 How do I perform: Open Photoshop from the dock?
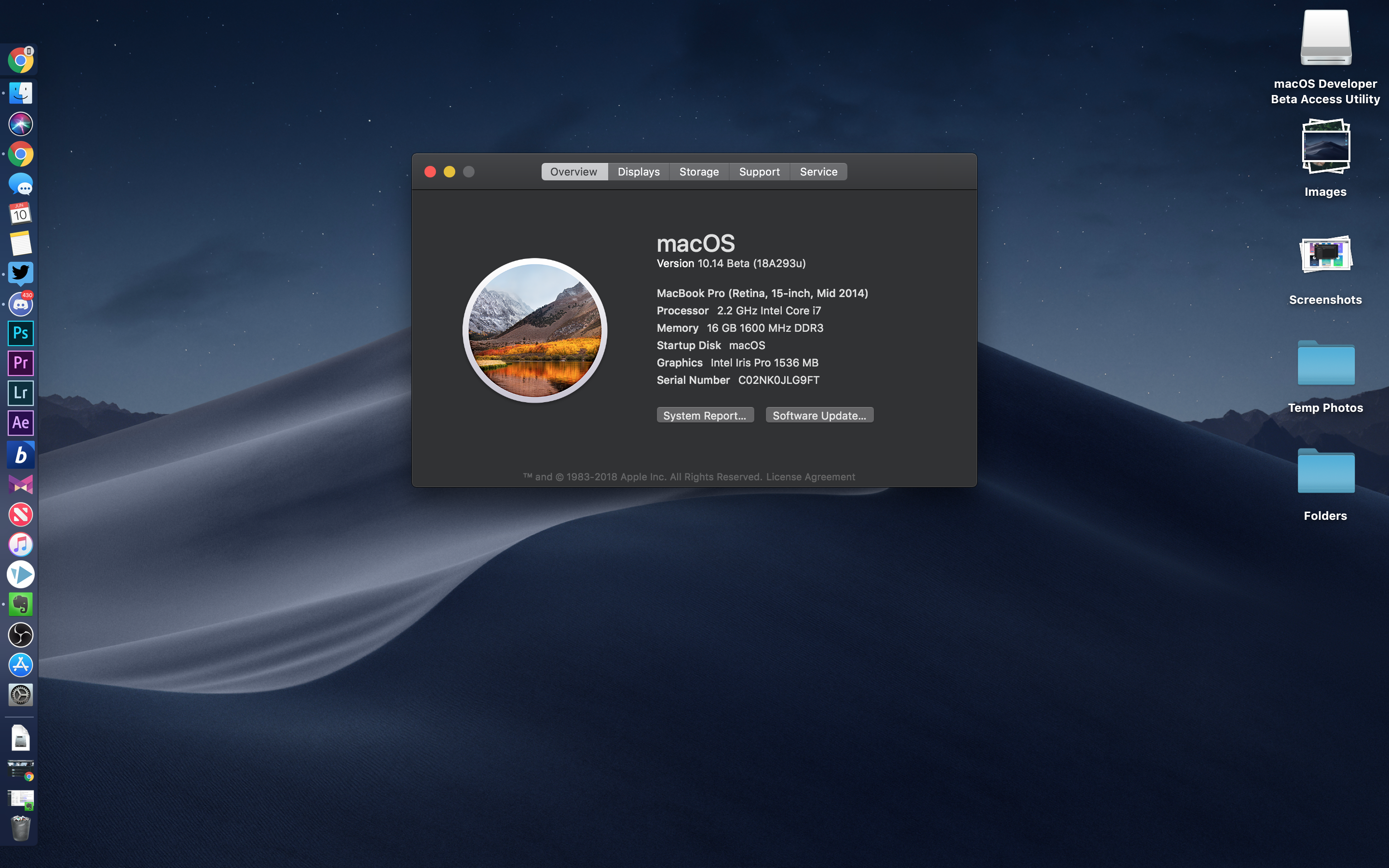tap(21, 333)
